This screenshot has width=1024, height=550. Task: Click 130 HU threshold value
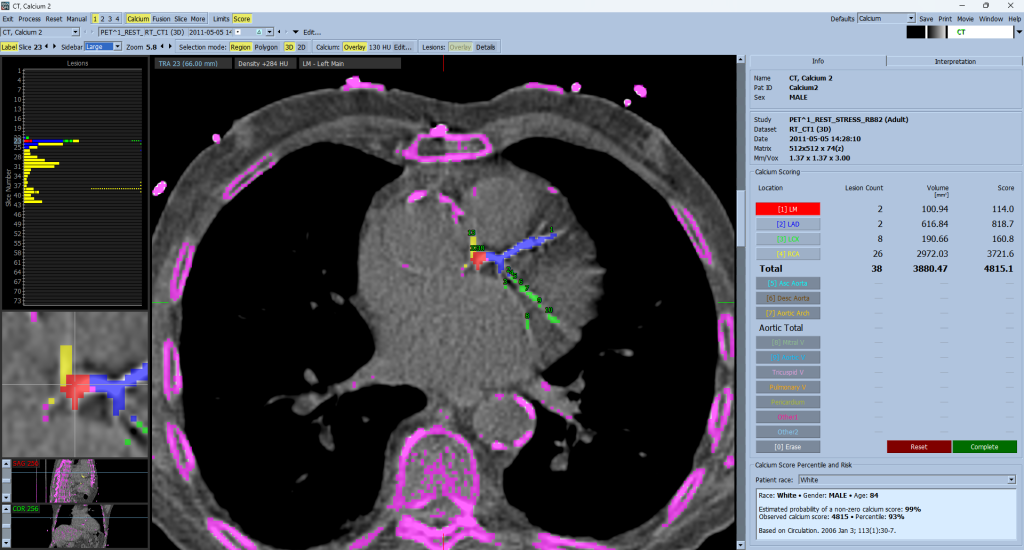click(379, 47)
